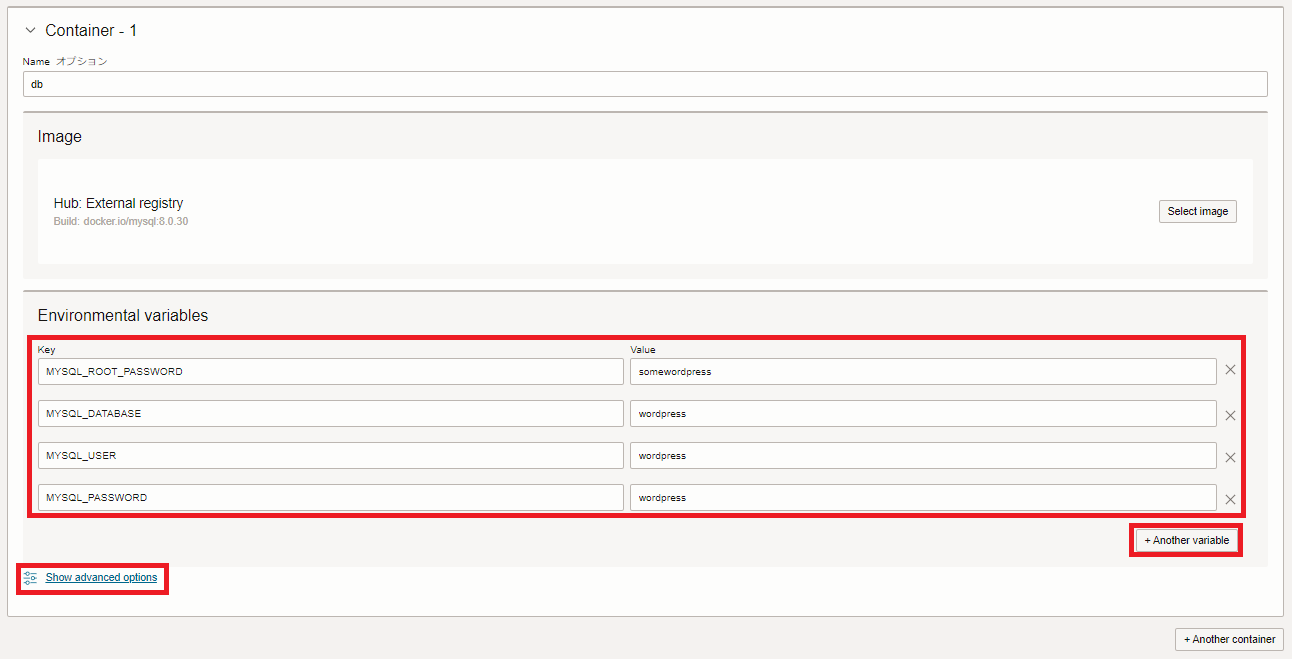The width and height of the screenshot is (1292, 659).
Task: Click the Container - 1 heading text
Action: 91,31
